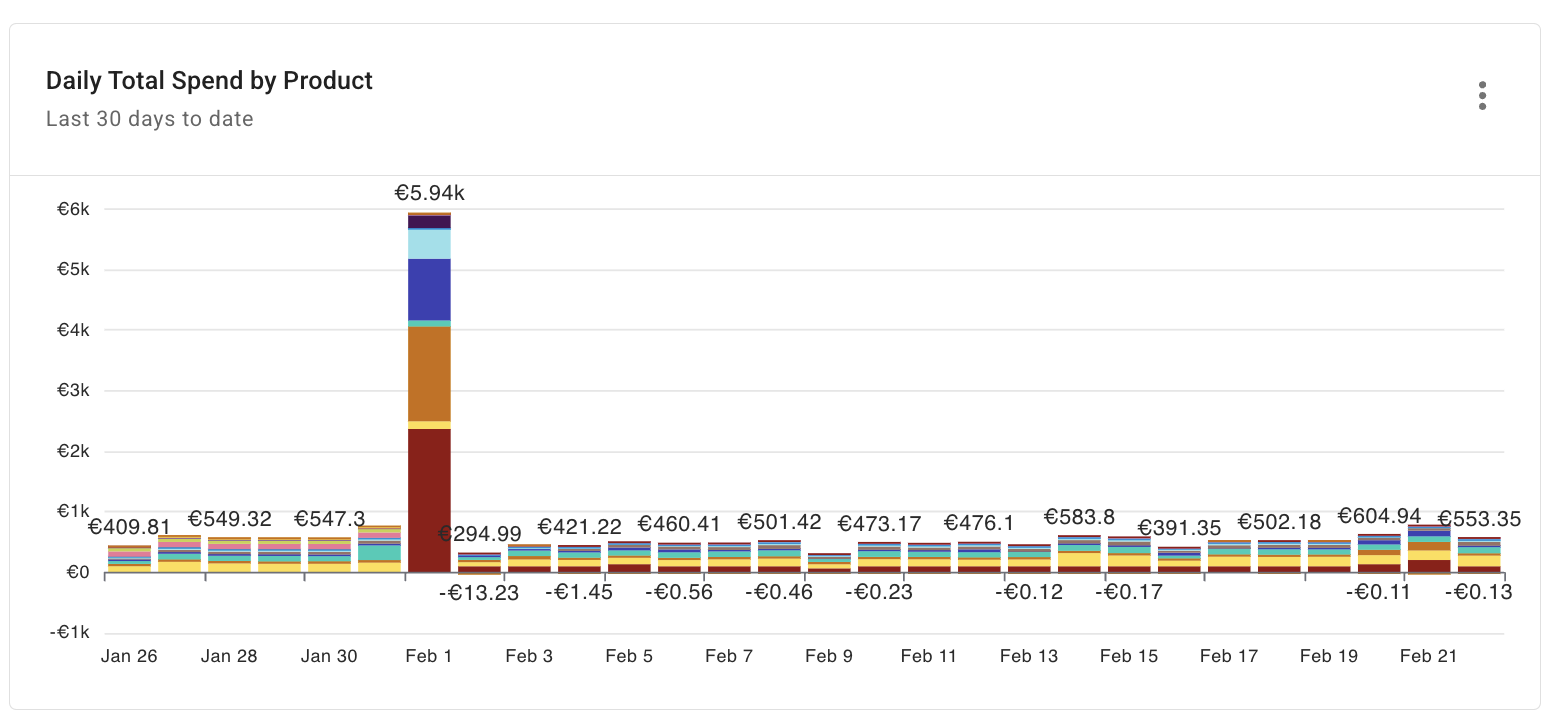Click the Last 30 days to date subtitle

pyautogui.click(x=149, y=118)
